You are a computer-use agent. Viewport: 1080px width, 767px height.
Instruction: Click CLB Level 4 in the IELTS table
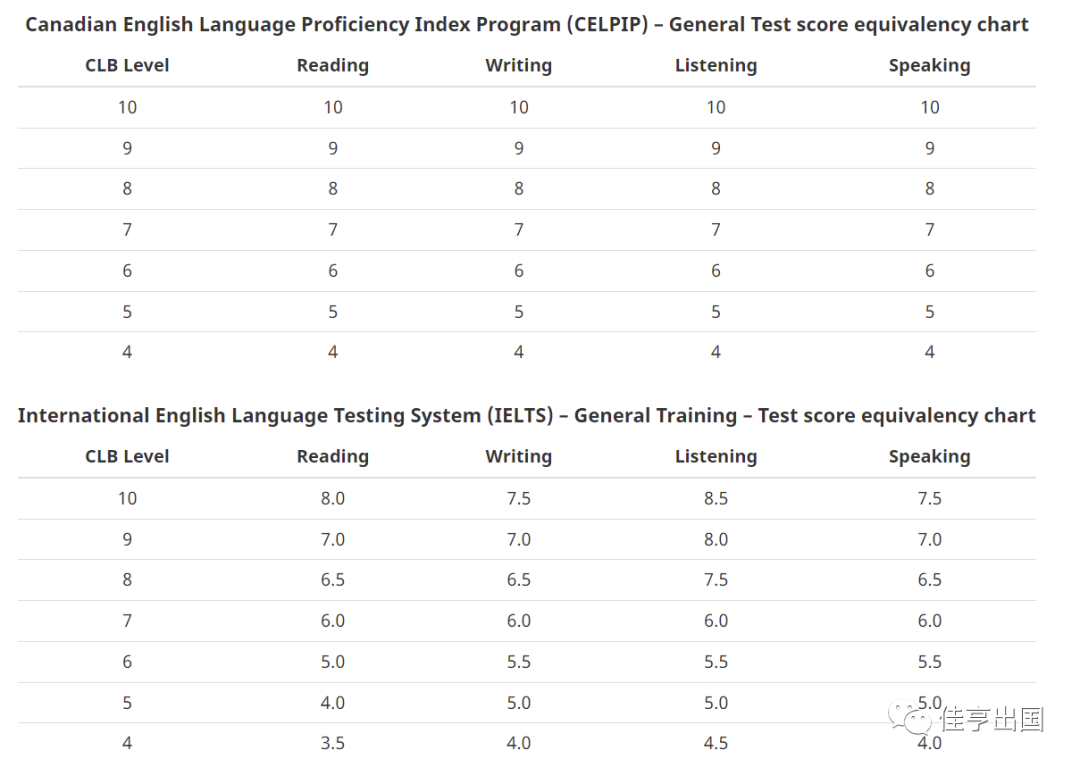coord(127,743)
